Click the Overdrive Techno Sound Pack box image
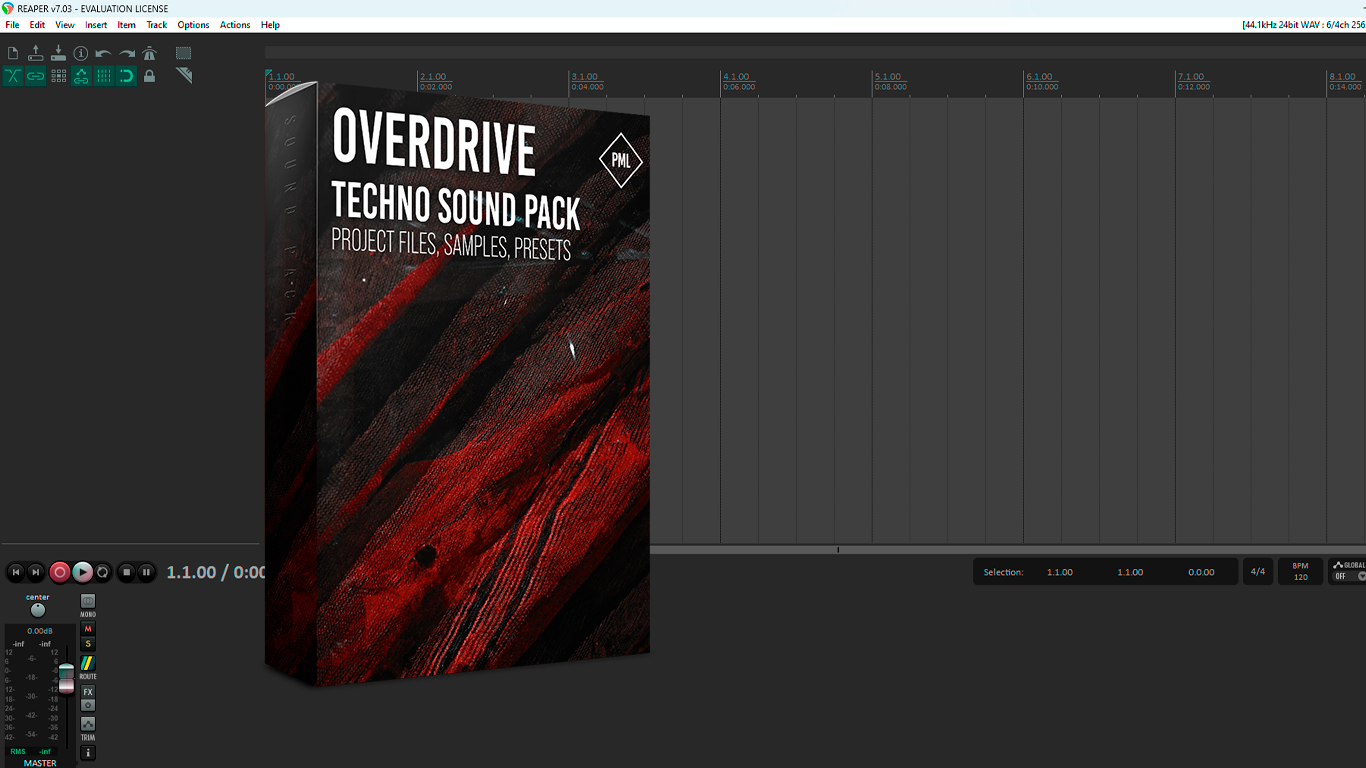Screen dimensions: 1366x768 click(x=457, y=384)
